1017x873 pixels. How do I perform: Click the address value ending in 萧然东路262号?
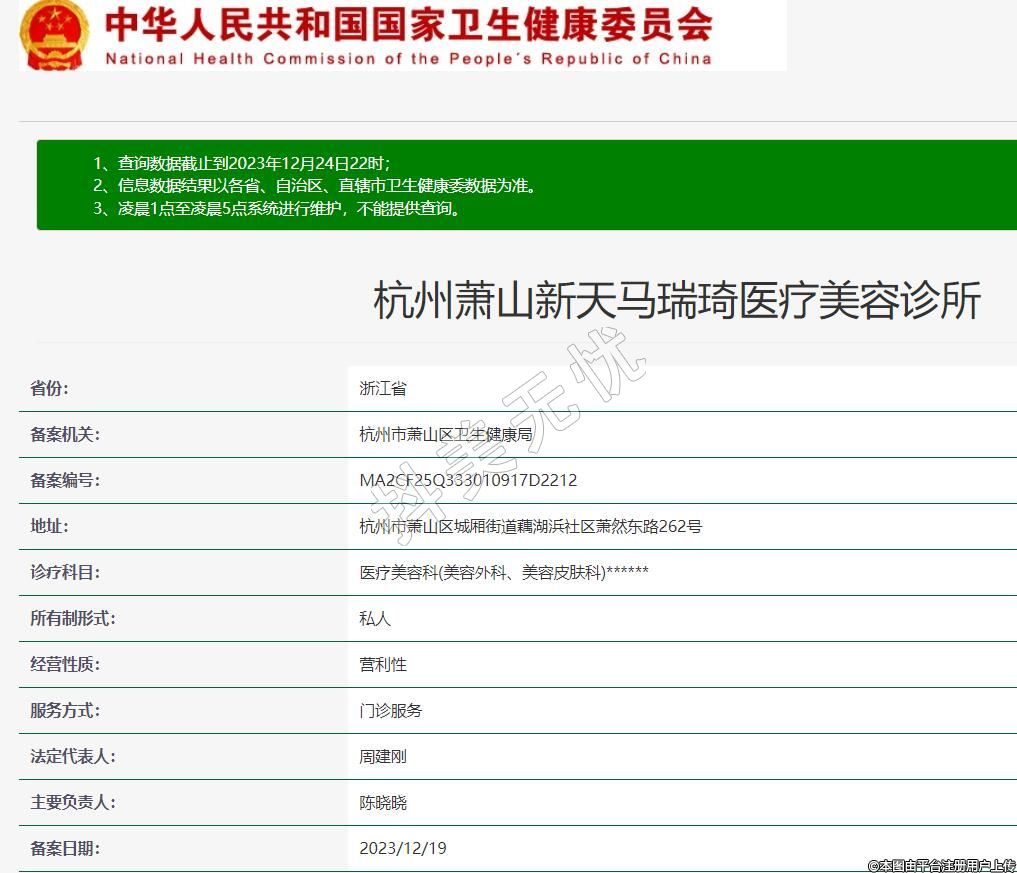[530, 527]
